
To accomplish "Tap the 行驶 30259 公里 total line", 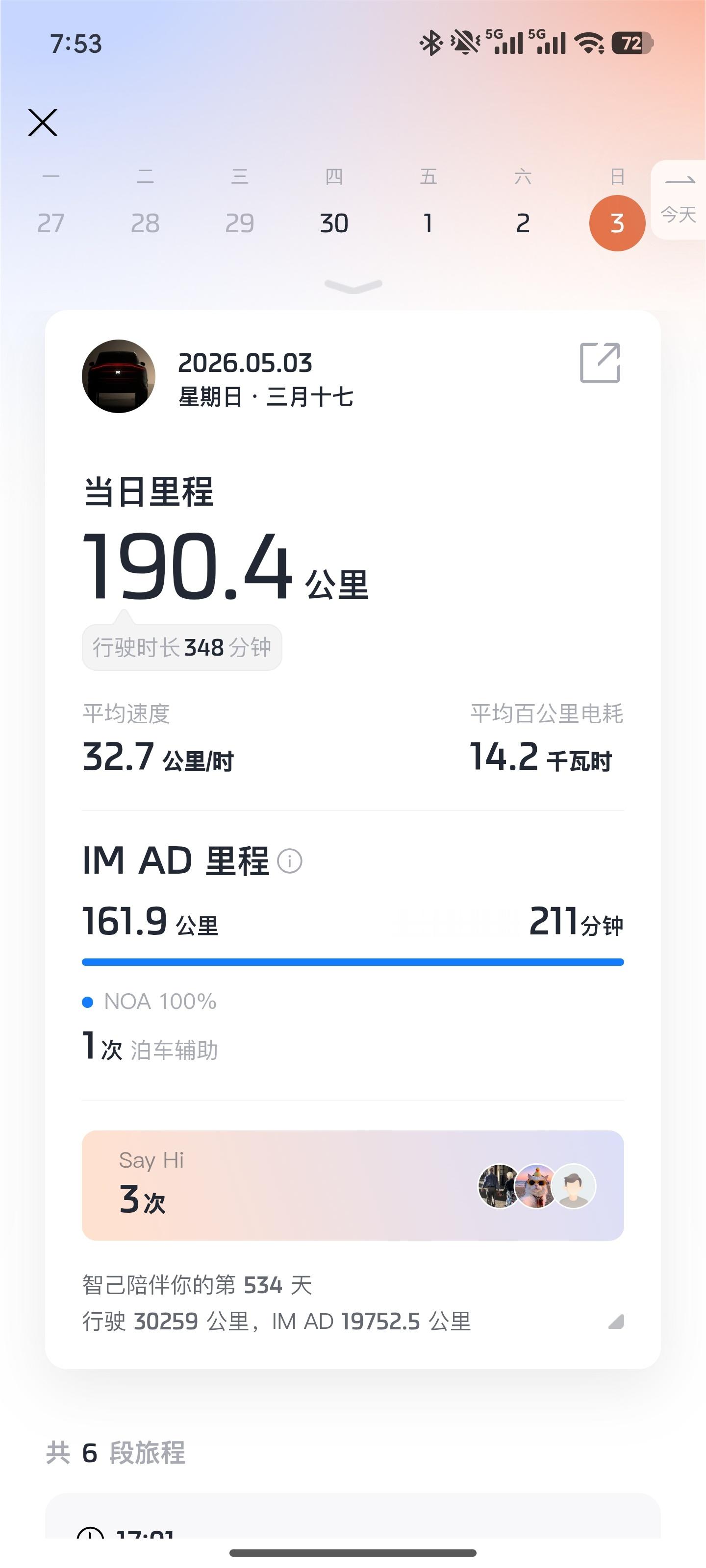I will pyautogui.click(x=277, y=1321).
